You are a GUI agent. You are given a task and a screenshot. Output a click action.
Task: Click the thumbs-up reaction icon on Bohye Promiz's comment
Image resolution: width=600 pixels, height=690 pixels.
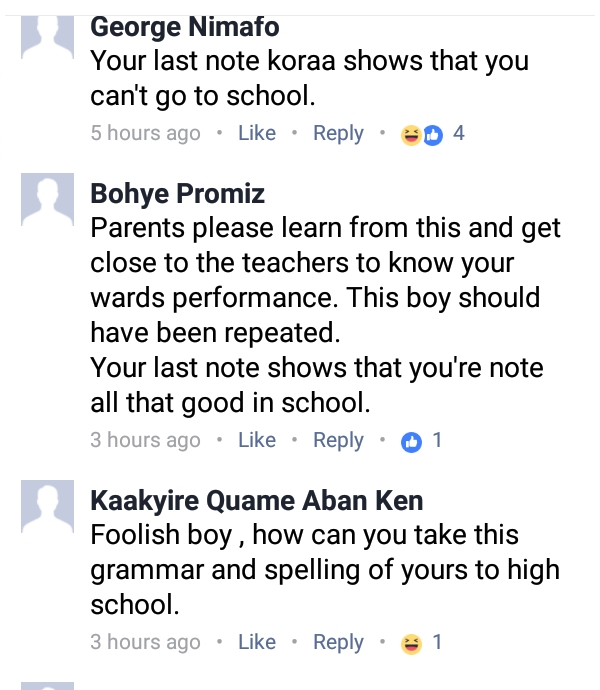tap(411, 441)
